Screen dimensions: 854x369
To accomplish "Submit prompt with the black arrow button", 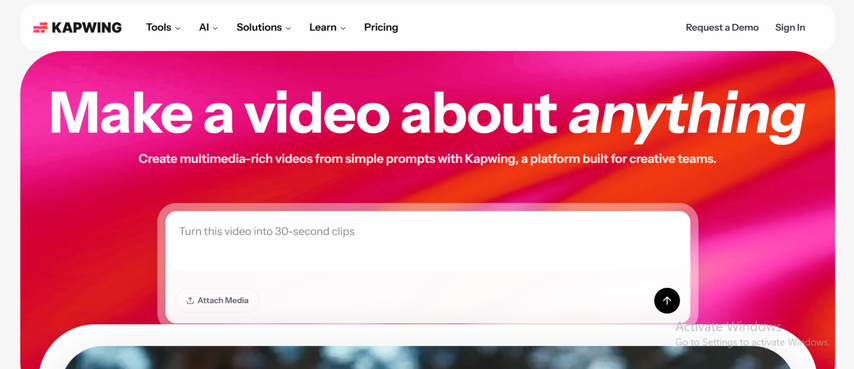I will tap(667, 300).
